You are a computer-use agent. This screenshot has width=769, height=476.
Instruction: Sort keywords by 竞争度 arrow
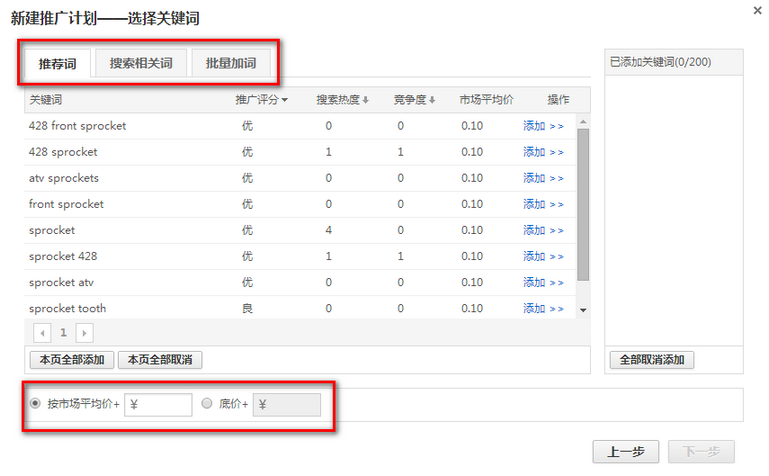[432, 100]
